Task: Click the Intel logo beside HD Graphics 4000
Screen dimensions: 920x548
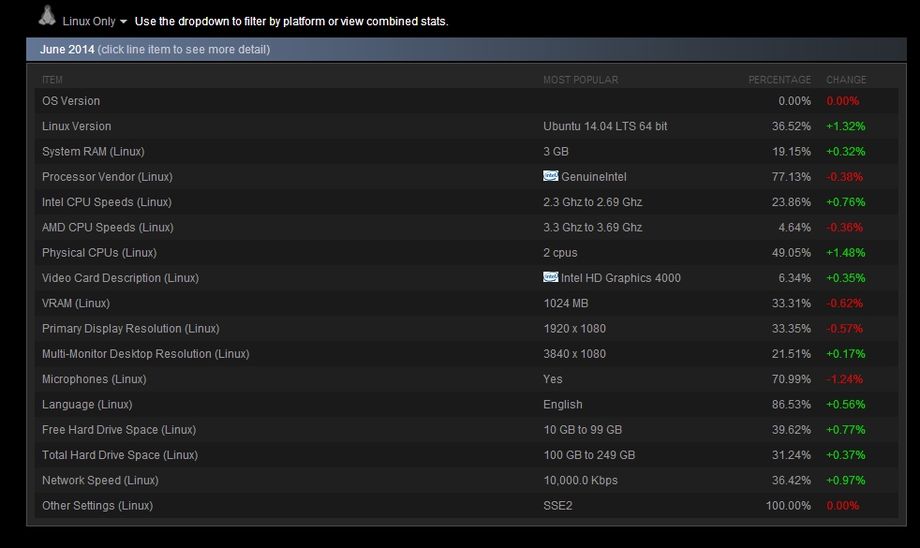Action: tap(550, 277)
